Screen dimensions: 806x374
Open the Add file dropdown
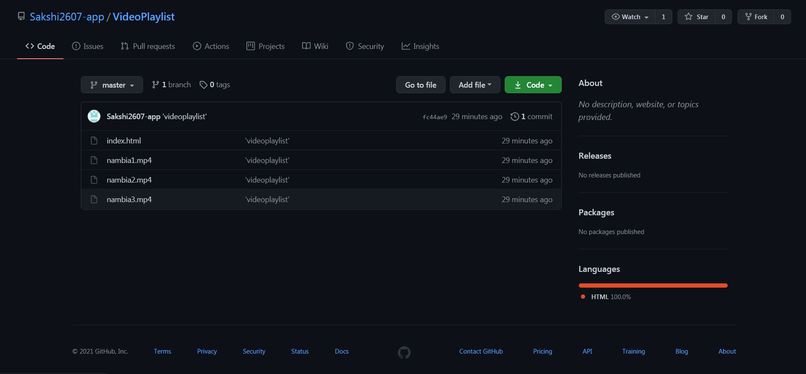(x=475, y=85)
